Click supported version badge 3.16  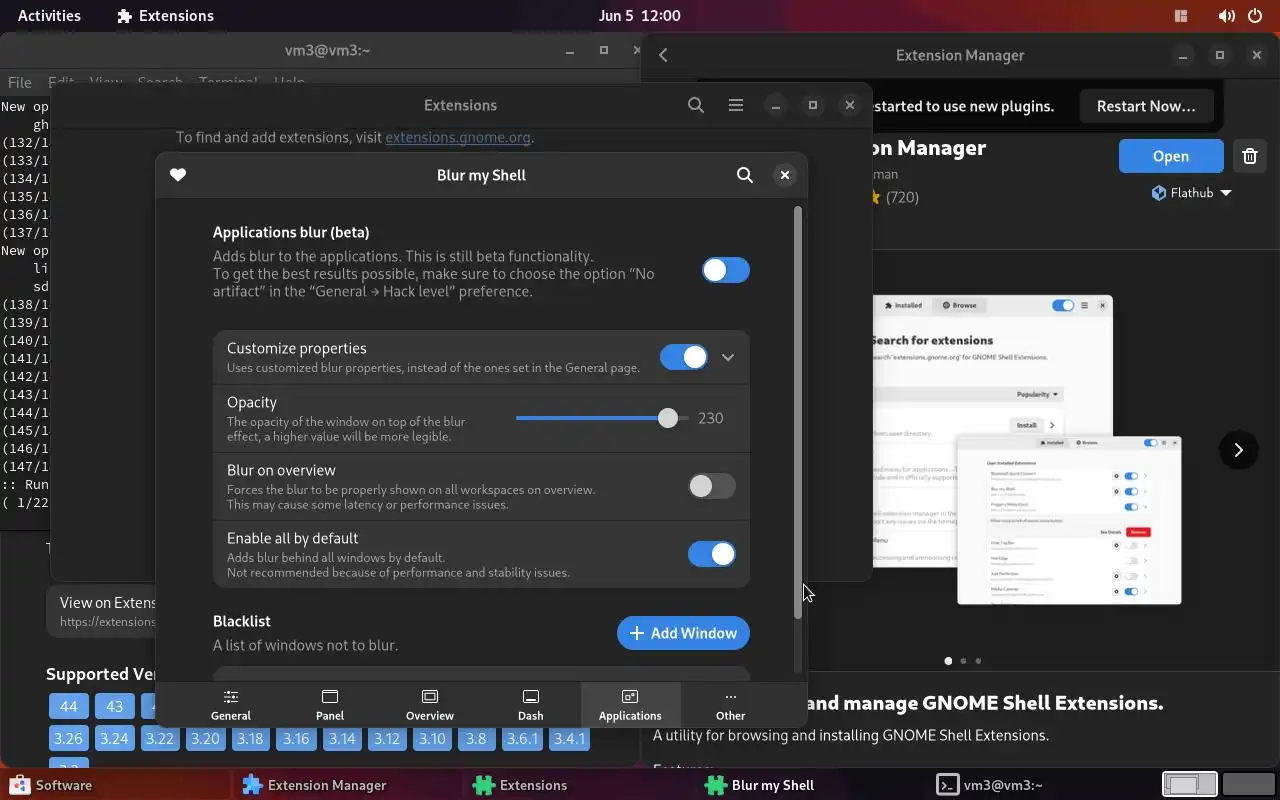click(296, 739)
